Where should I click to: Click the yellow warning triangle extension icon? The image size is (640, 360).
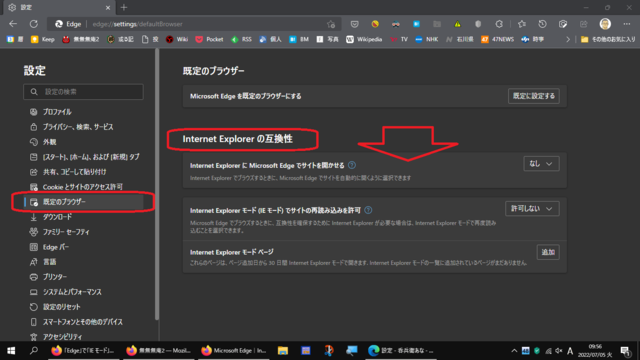pyautogui.click(x=458, y=24)
